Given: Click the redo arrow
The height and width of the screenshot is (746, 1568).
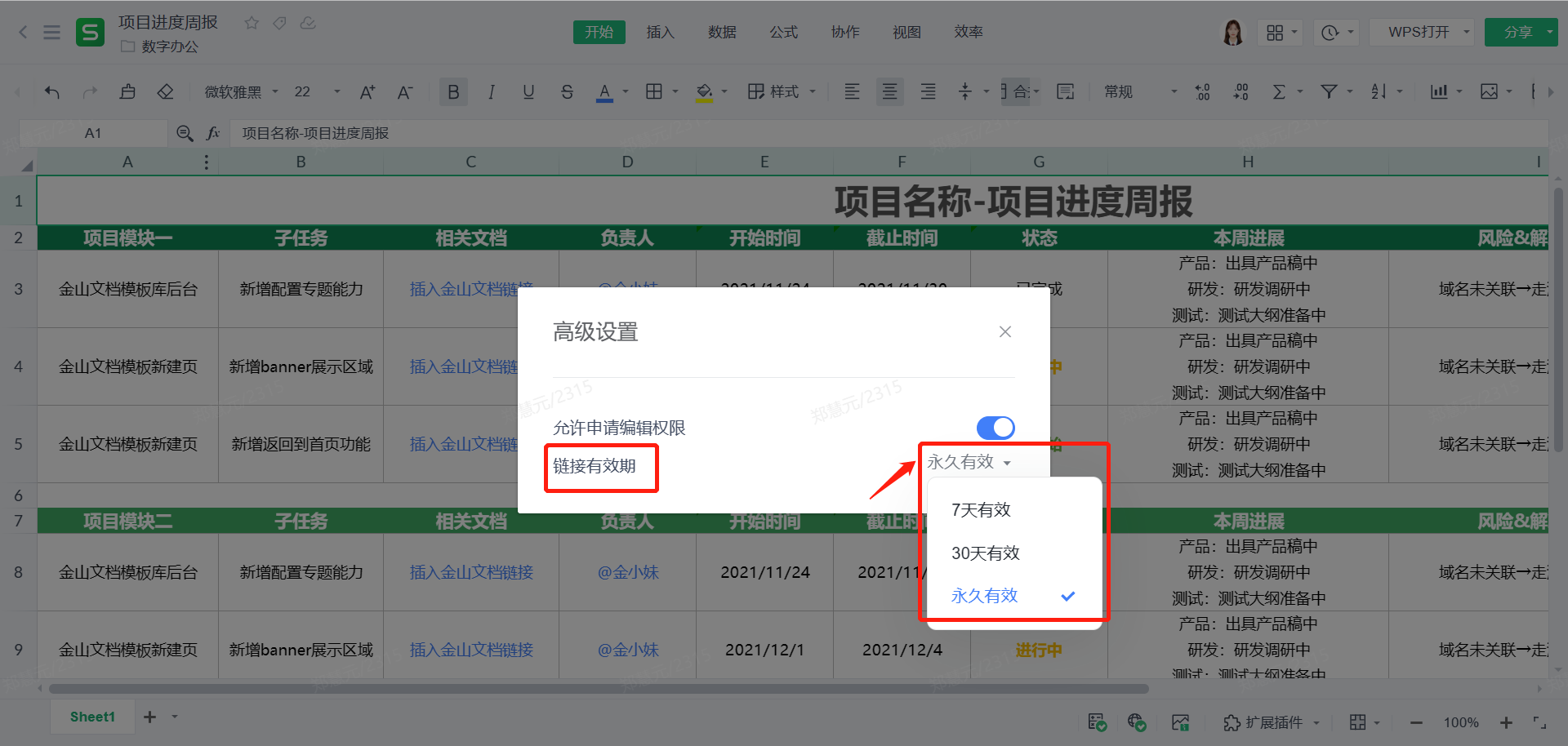Looking at the screenshot, I should pyautogui.click(x=90, y=92).
